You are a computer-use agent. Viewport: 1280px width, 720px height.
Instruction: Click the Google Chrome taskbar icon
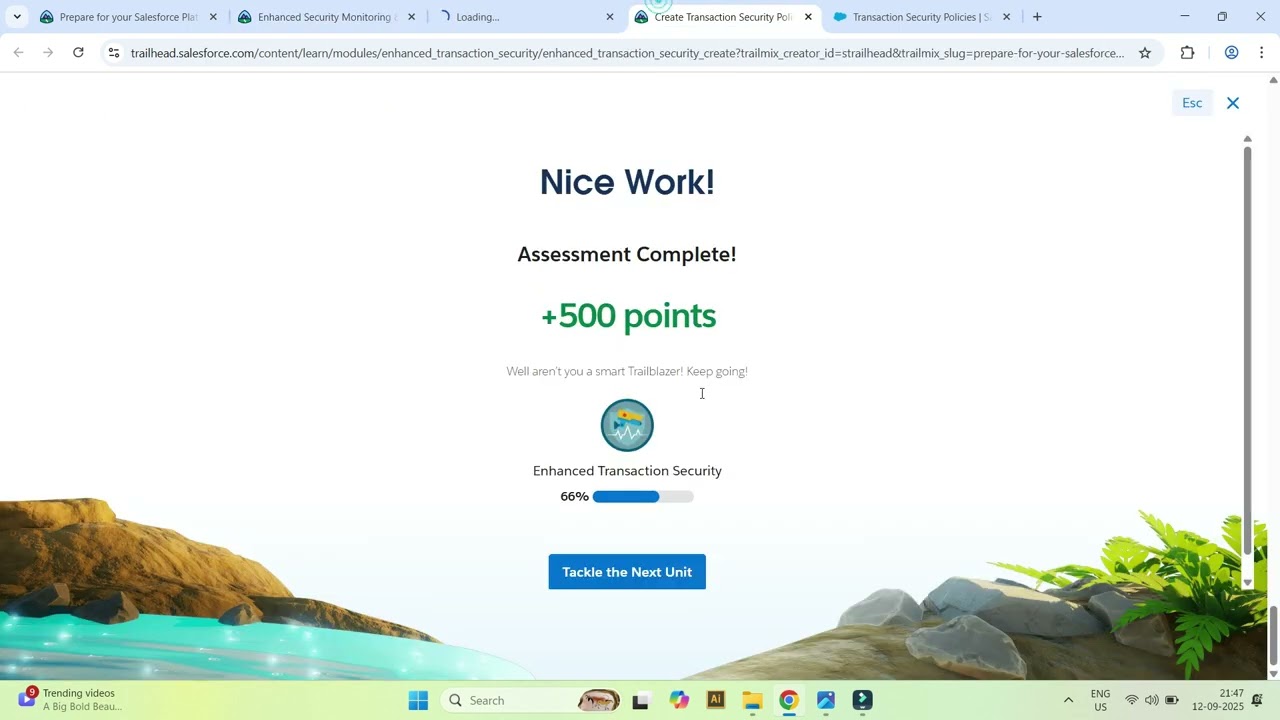(x=789, y=700)
